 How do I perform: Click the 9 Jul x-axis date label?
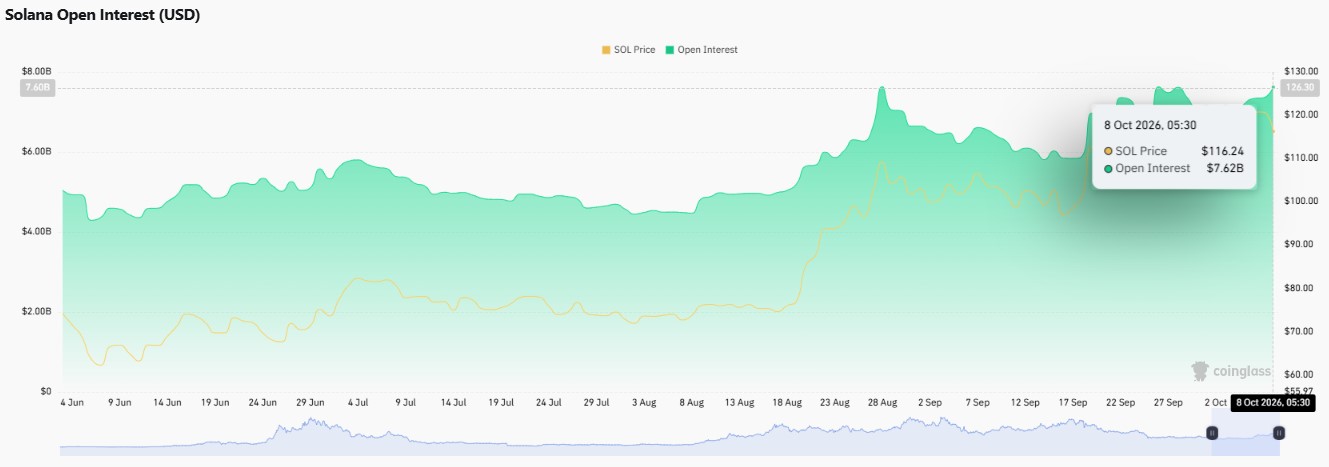[x=406, y=402]
